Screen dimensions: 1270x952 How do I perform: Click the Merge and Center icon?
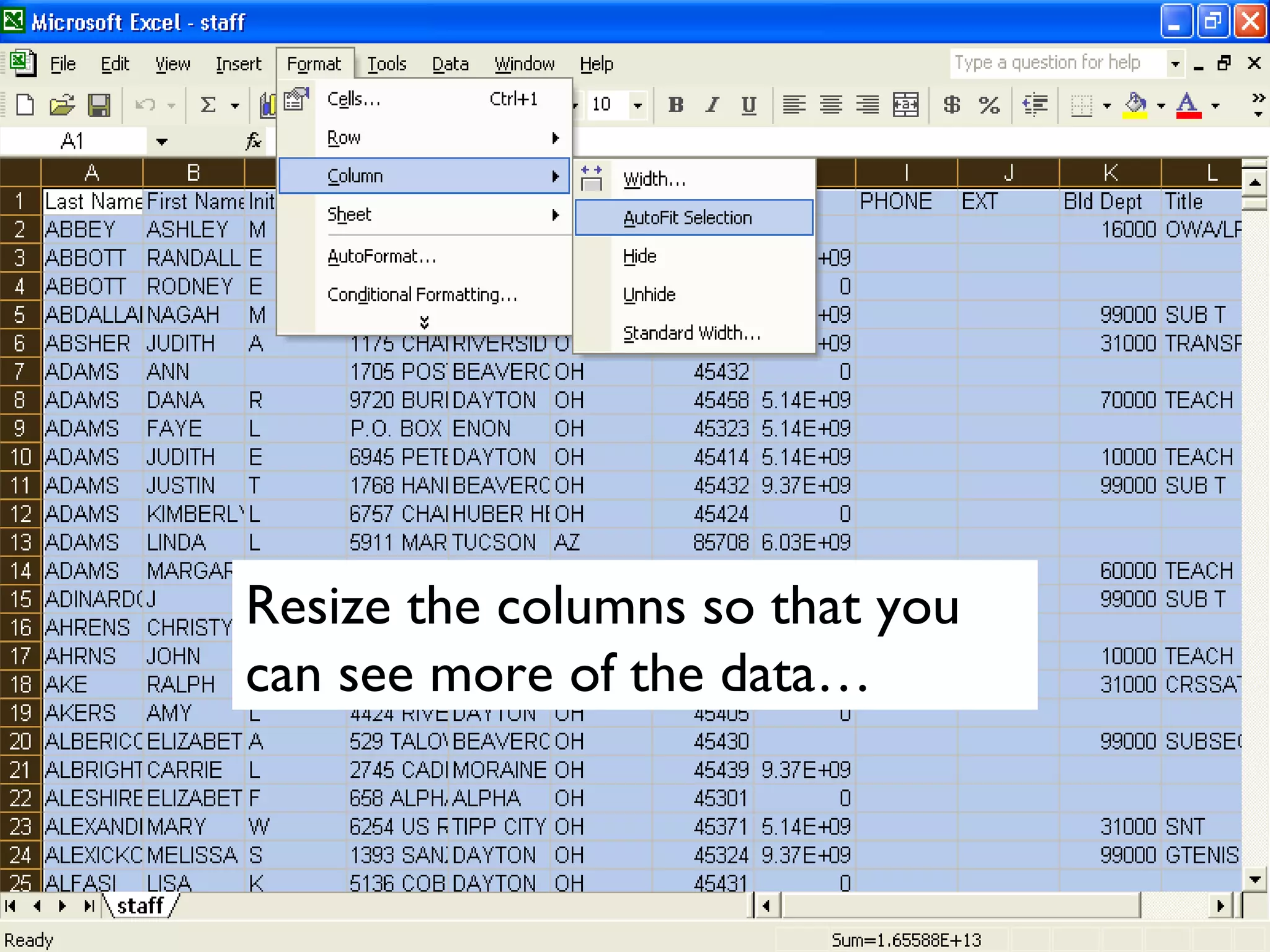coord(905,105)
